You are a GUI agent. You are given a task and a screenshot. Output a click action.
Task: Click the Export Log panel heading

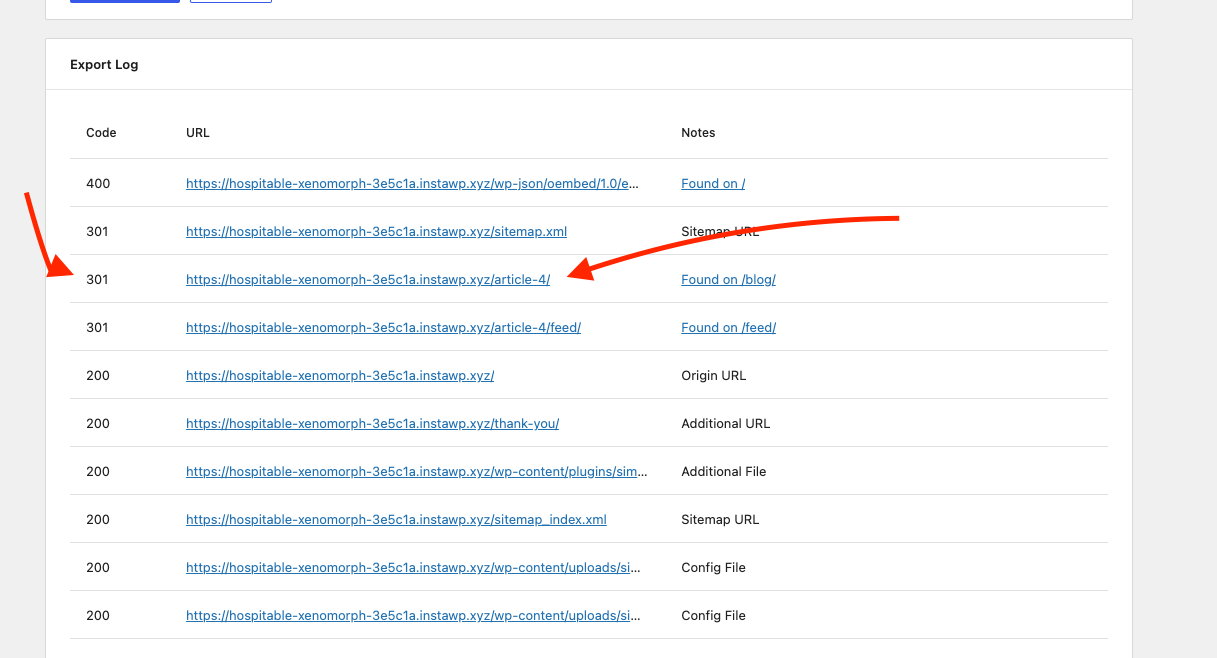coord(104,64)
